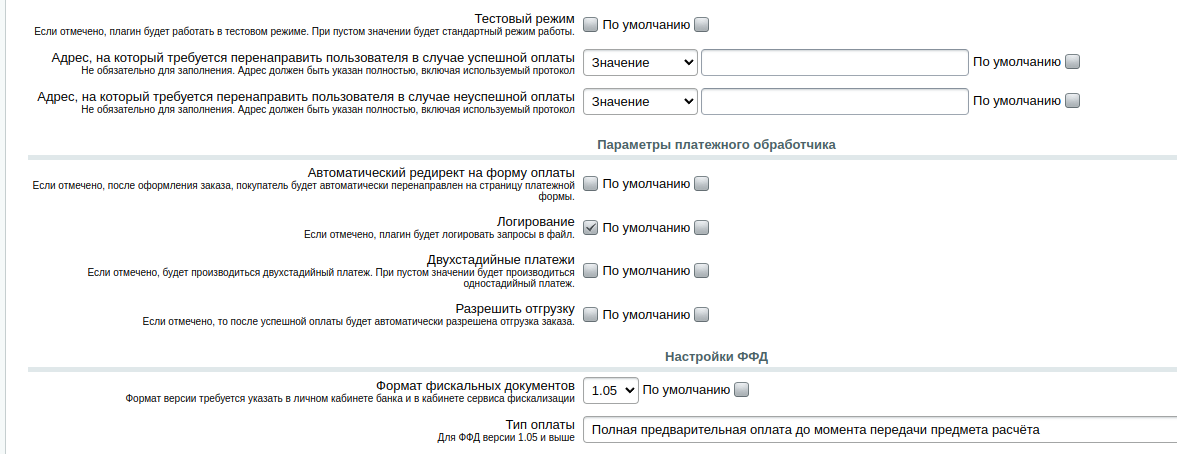The height and width of the screenshot is (454, 1177).
Task: Toggle По умолчанию checkbox for Тестовый режим
Action: [701, 25]
